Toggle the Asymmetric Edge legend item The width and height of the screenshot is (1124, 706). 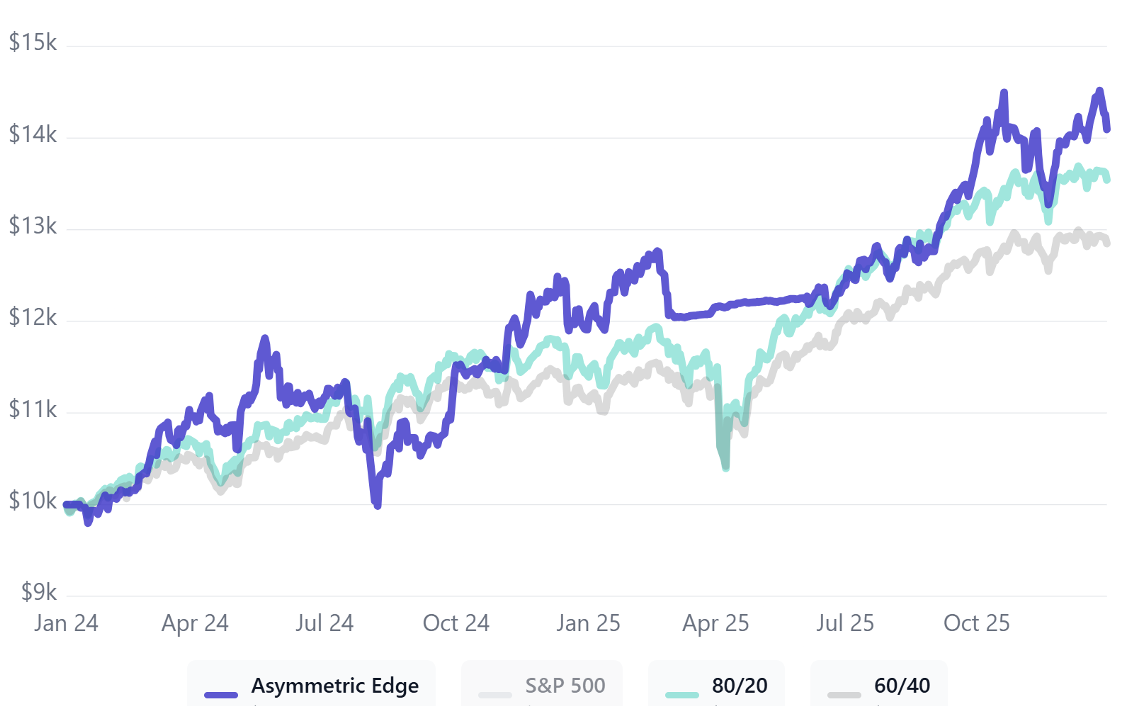point(334,686)
